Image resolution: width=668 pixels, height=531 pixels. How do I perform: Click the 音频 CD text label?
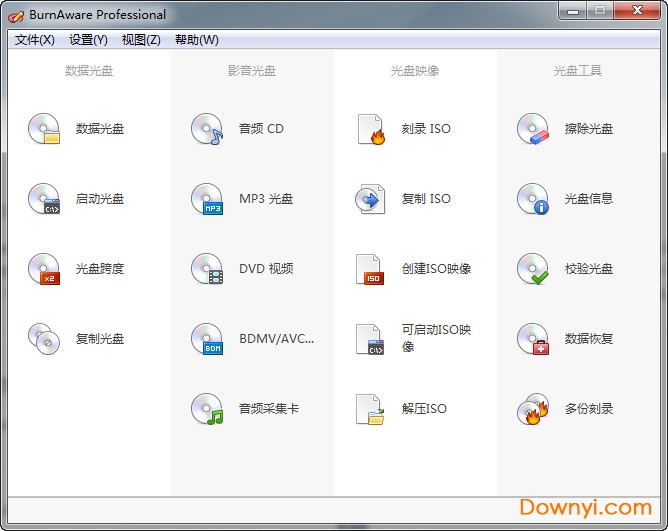261,129
